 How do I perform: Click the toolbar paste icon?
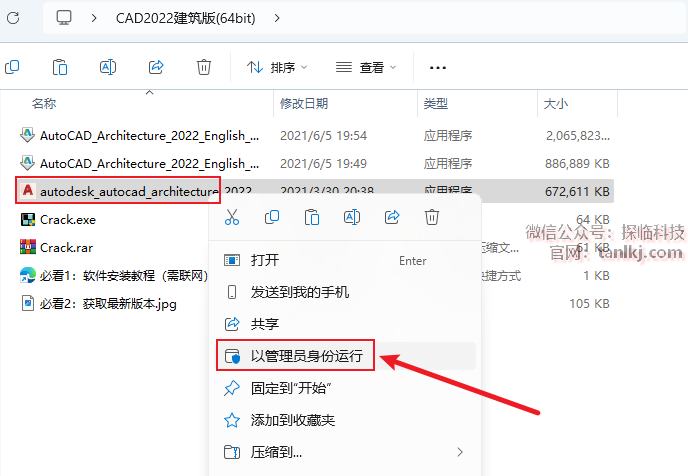60,68
